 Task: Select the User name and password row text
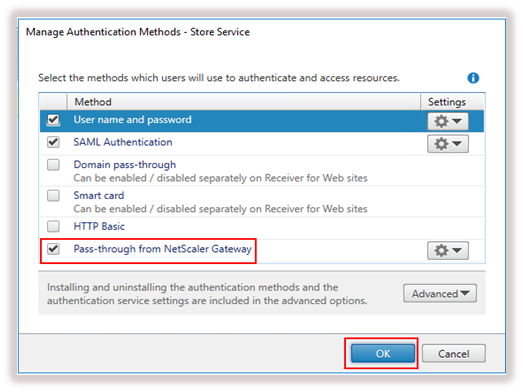coord(132,119)
